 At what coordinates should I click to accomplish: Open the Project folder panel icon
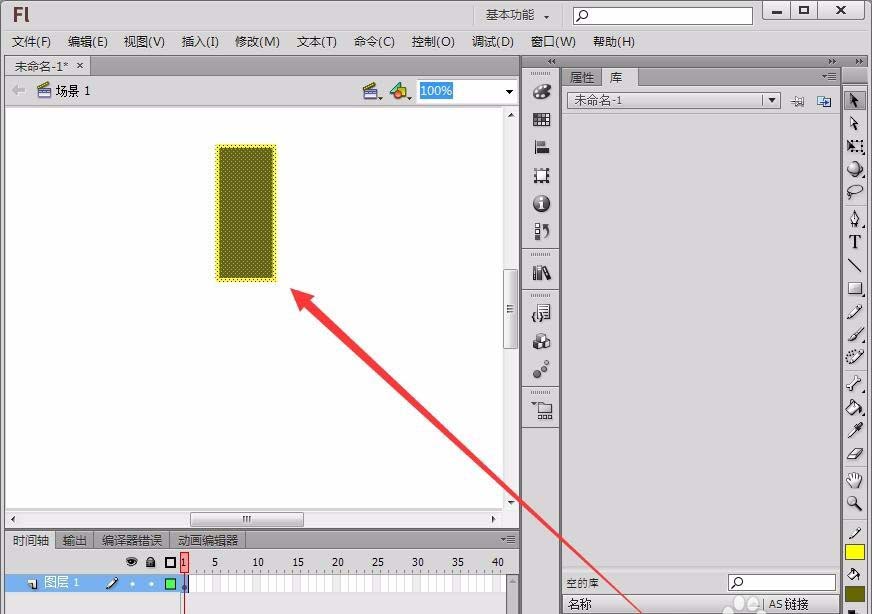[x=541, y=410]
